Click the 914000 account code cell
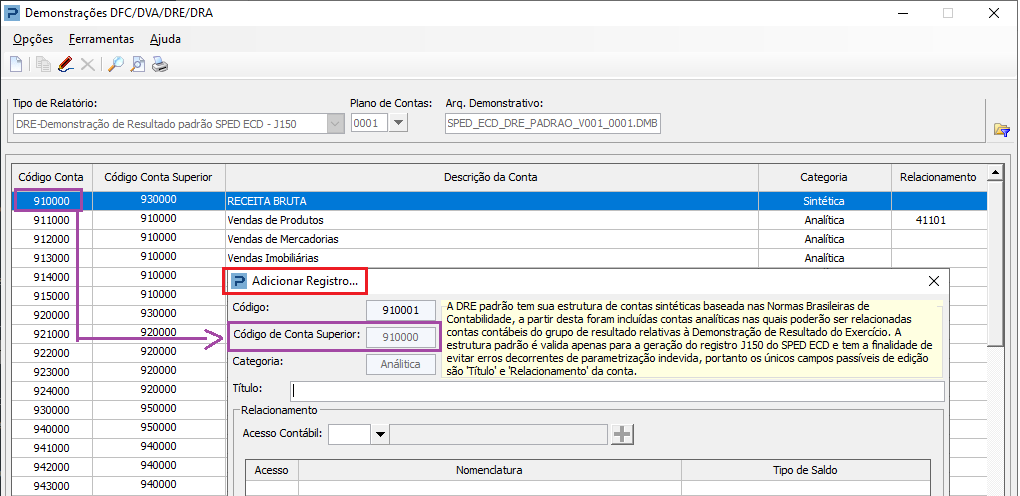 (51, 277)
